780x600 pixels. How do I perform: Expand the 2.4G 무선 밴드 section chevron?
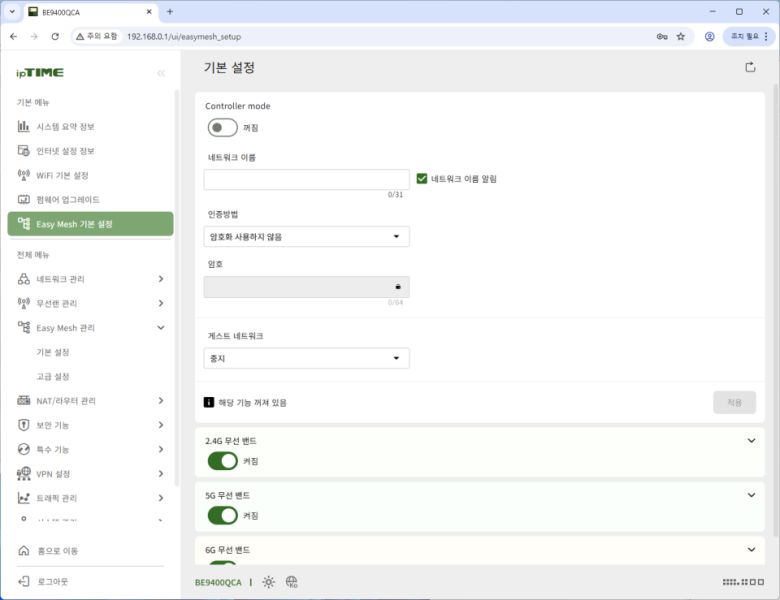(x=751, y=440)
